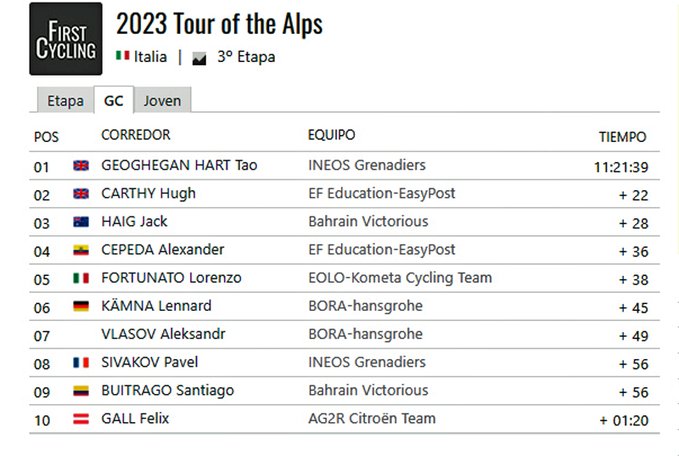
Task: Click the TIEMPO column header
Action: click(x=621, y=137)
